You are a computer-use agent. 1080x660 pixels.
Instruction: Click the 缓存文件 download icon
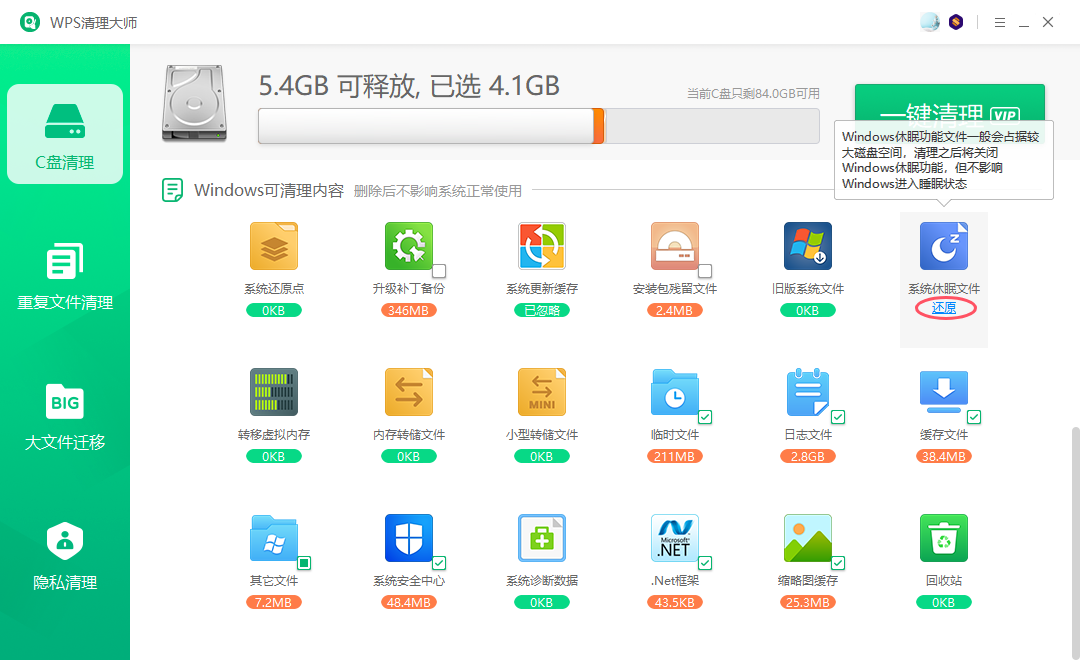(944, 392)
